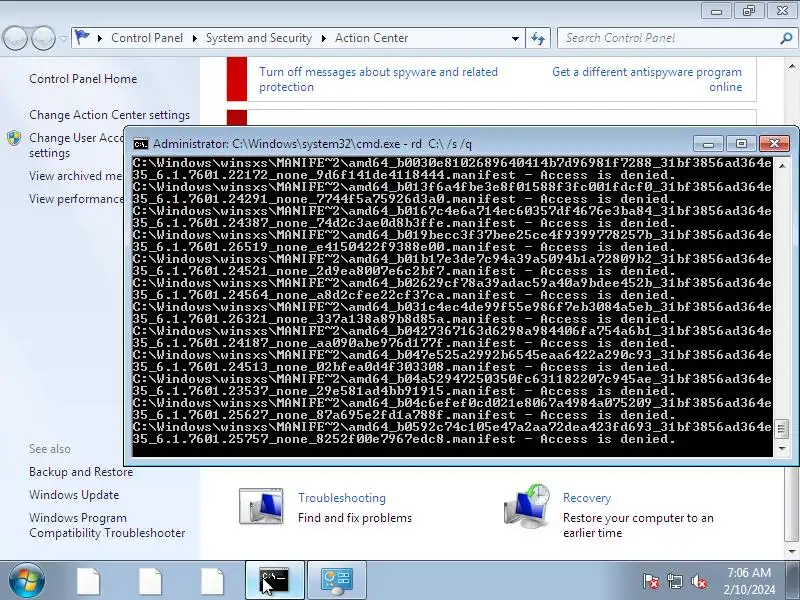Click the cmd.exe window title text
The height and width of the screenshot is (600, 800).
coord(312,144)
